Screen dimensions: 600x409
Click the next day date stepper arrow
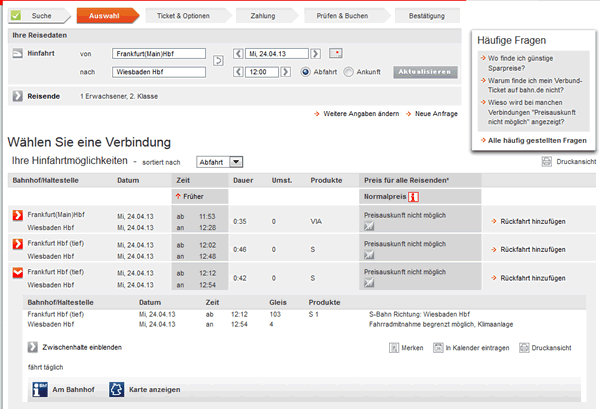tap(316, 53)
